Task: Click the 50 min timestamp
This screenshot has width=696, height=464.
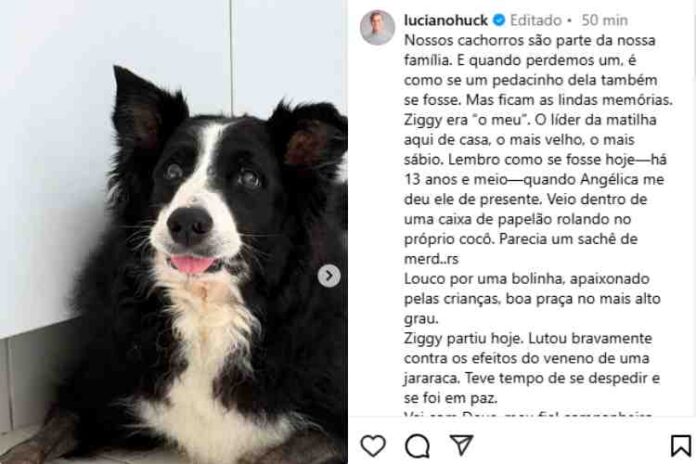Action: 605,20
